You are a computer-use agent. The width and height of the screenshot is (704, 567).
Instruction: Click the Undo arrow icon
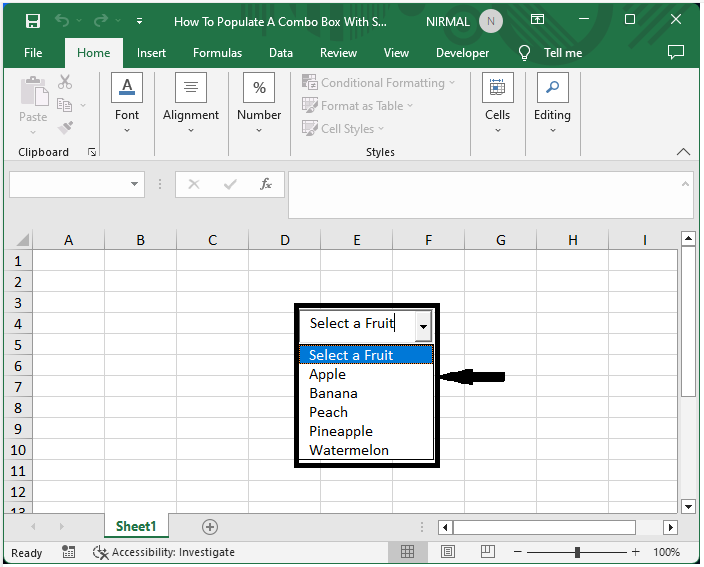tap(62, 21)
